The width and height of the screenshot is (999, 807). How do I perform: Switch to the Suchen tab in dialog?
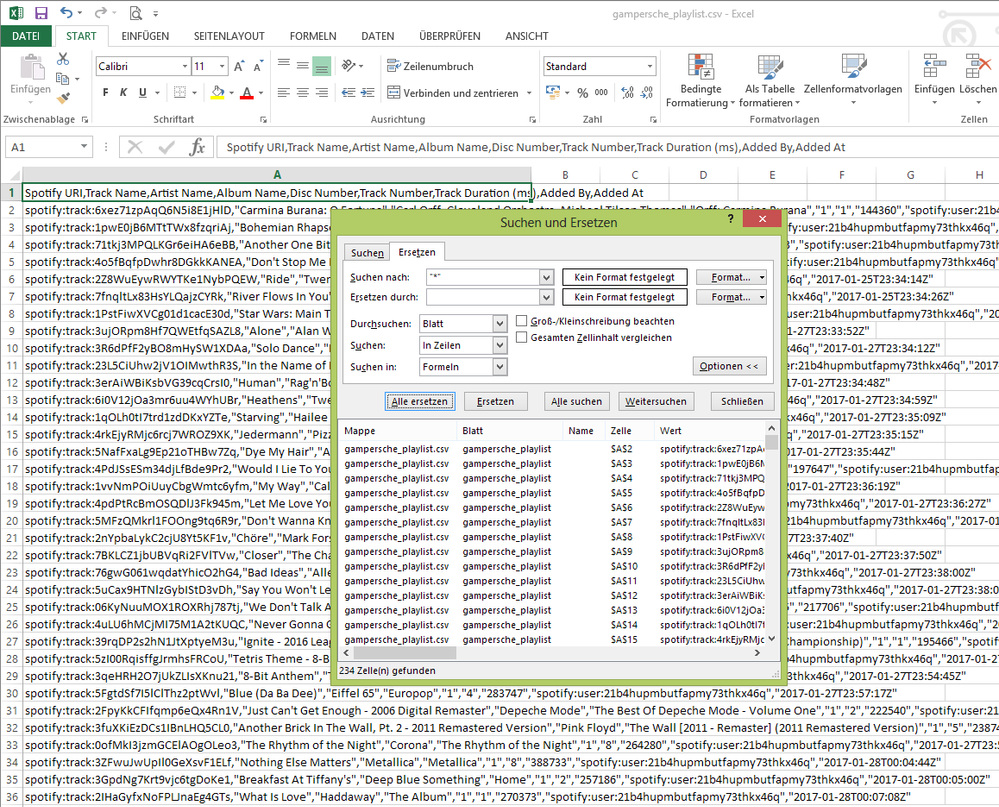click(368, 253)
